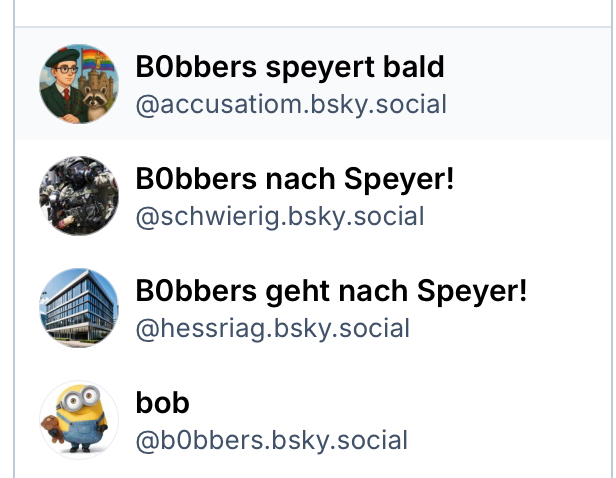Click the @accusatiom.bsky.social handle

coord(290,104)
